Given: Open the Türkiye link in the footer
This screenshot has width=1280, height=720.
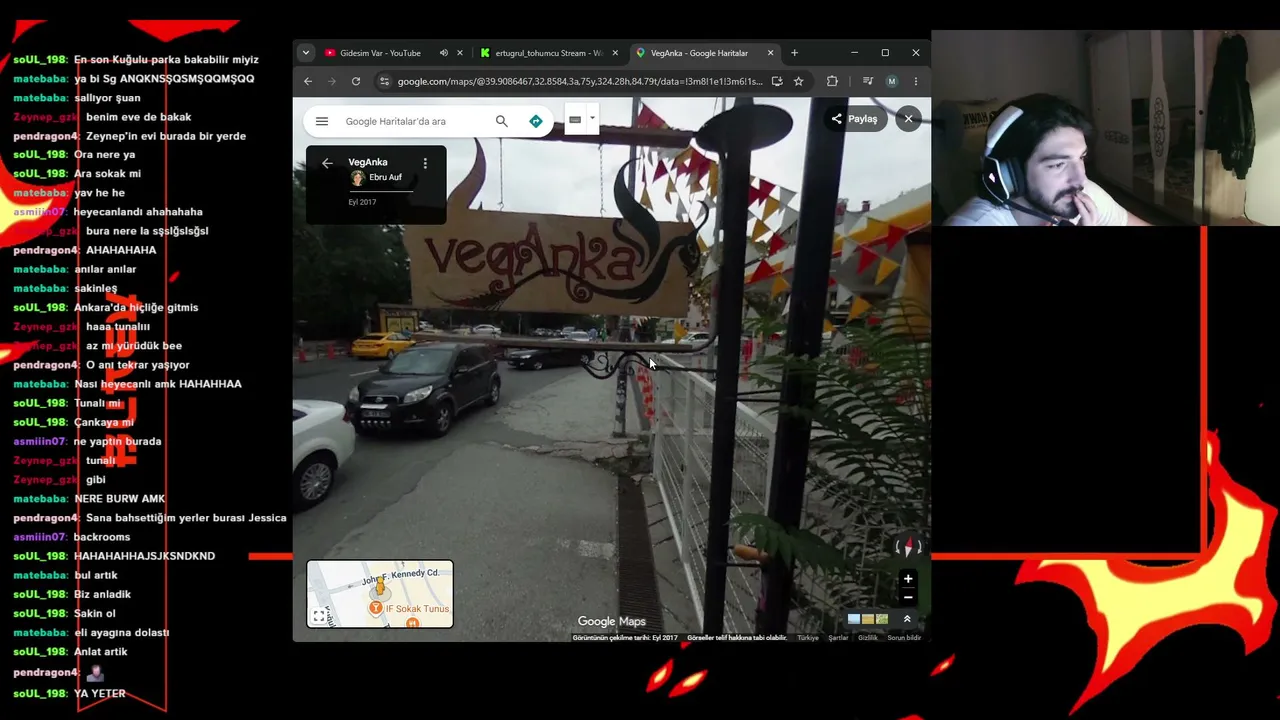Looking at the screenshot, I should pyautogui.click(x=808, y=638).
